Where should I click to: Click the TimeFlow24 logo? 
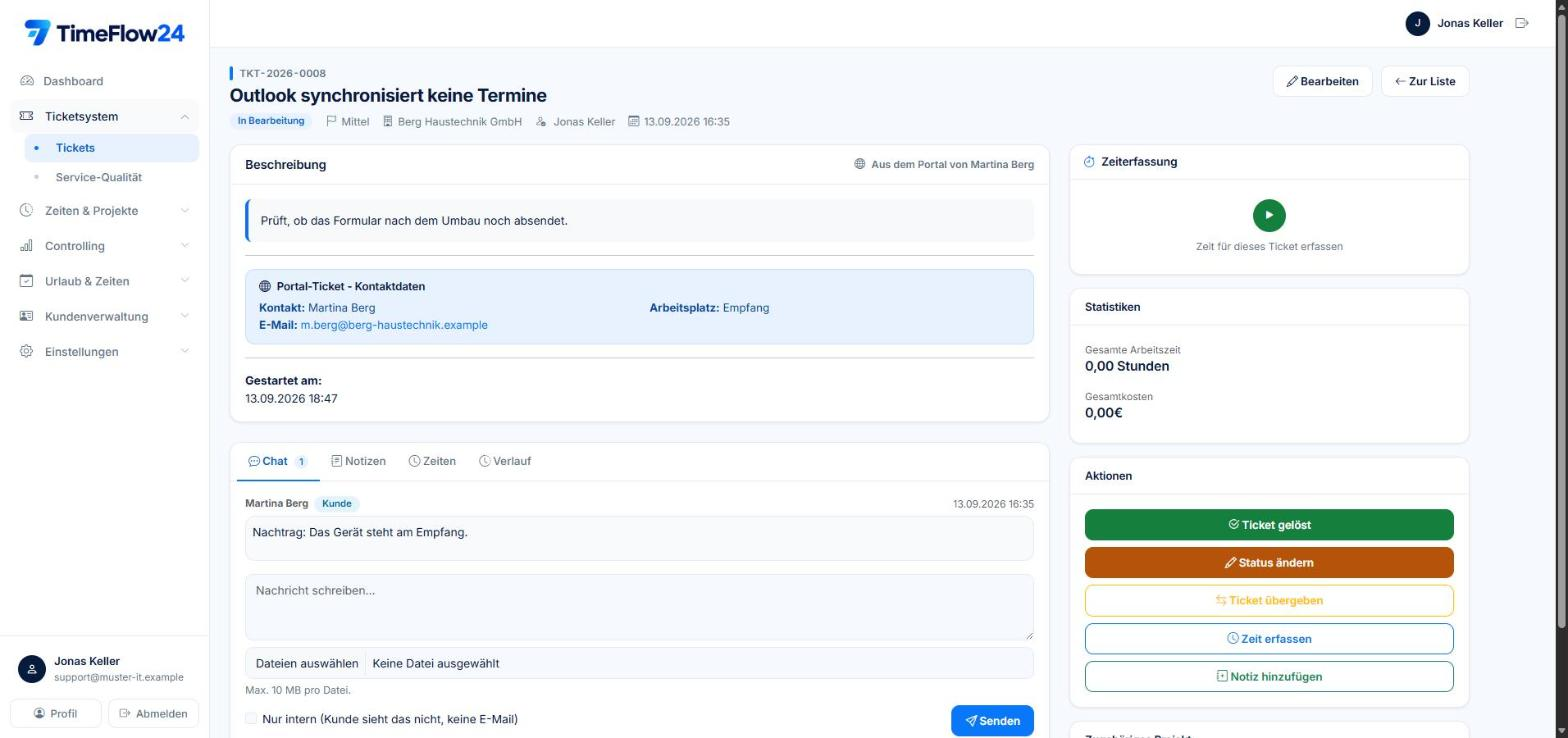coord(104,33)
